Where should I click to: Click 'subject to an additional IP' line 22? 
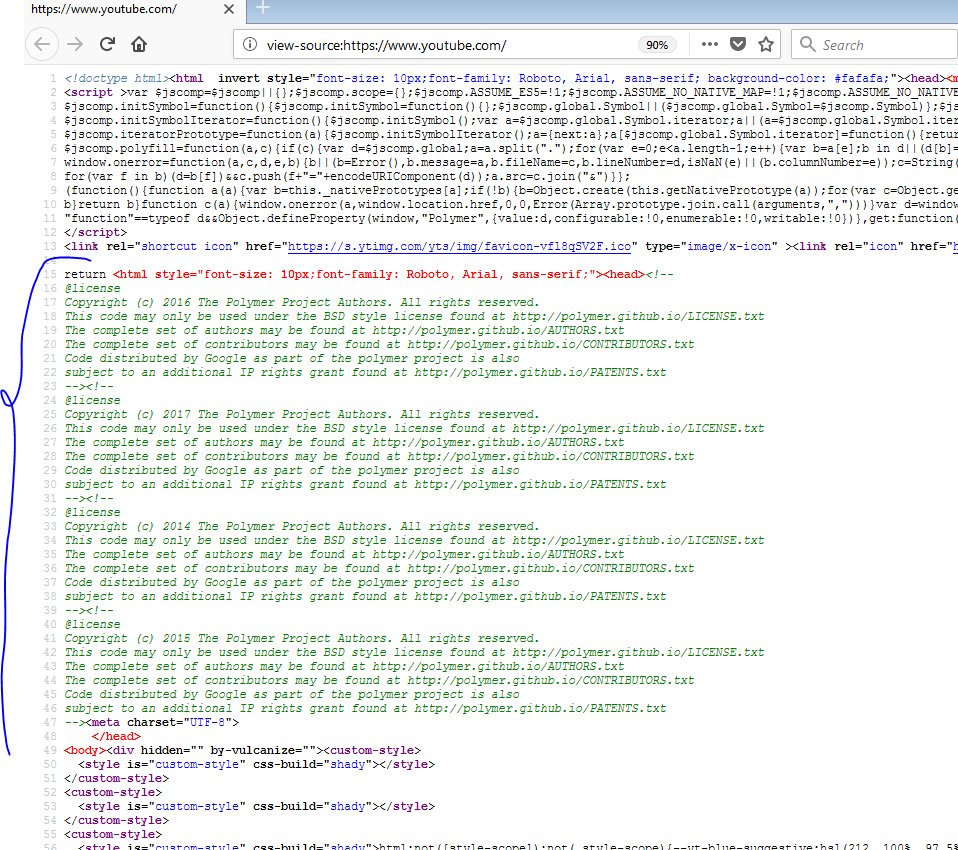(x=365, y=372)
